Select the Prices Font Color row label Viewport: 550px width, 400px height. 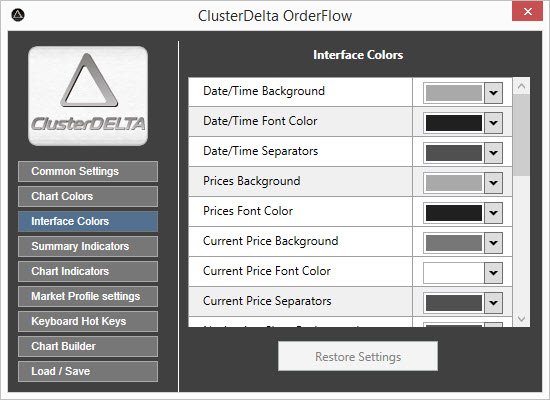248,211
